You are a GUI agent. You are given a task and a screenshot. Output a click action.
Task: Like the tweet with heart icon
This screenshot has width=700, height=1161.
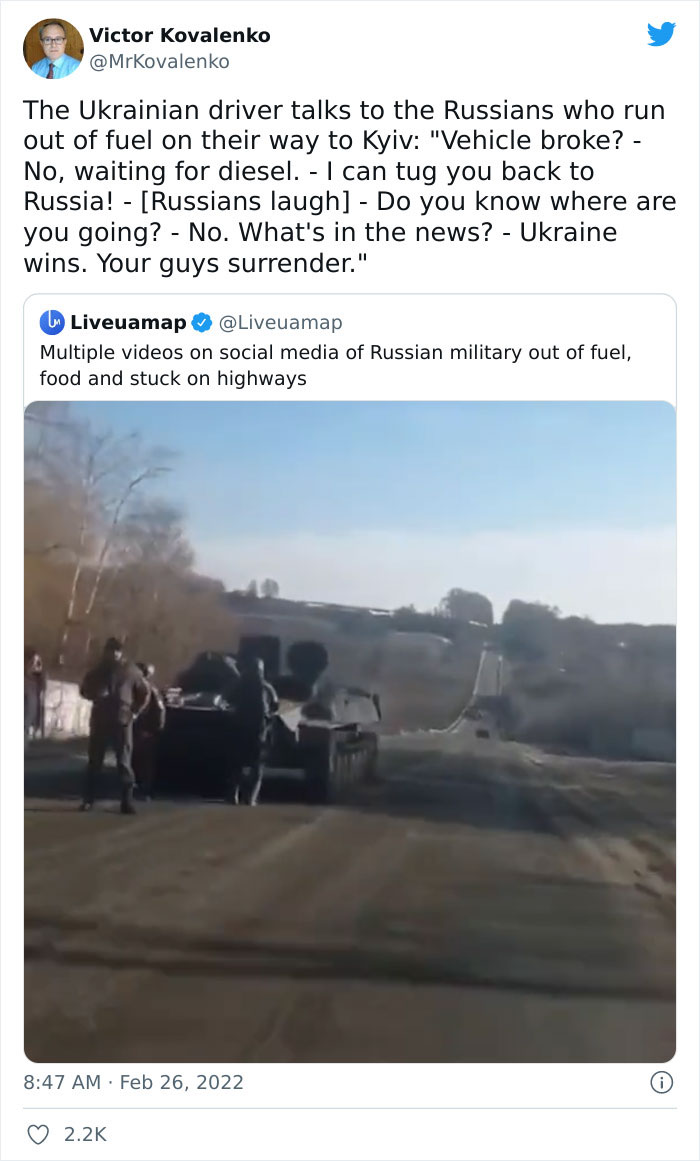[37, 1134]
